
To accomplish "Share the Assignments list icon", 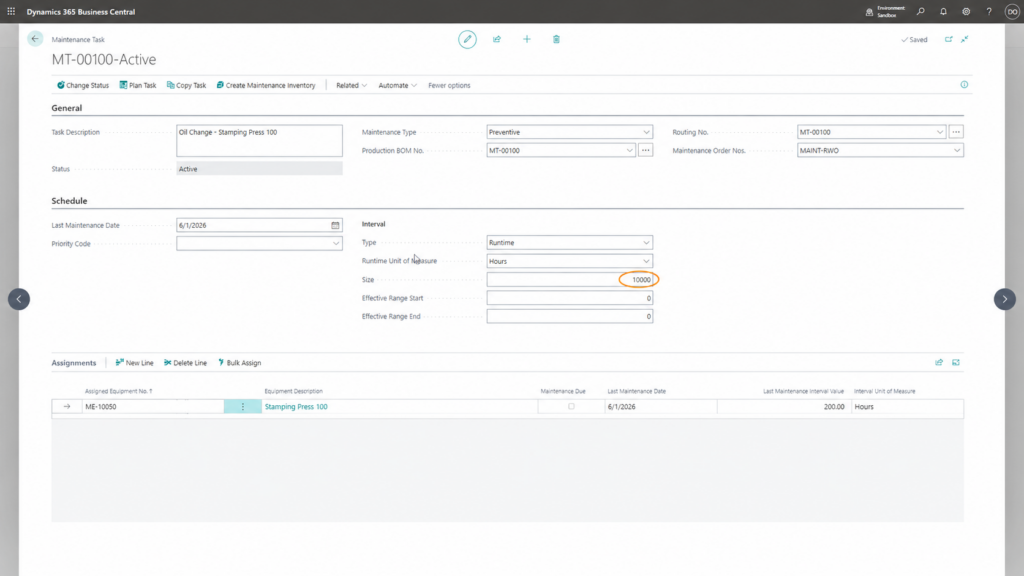I will (x=939, y=362).
